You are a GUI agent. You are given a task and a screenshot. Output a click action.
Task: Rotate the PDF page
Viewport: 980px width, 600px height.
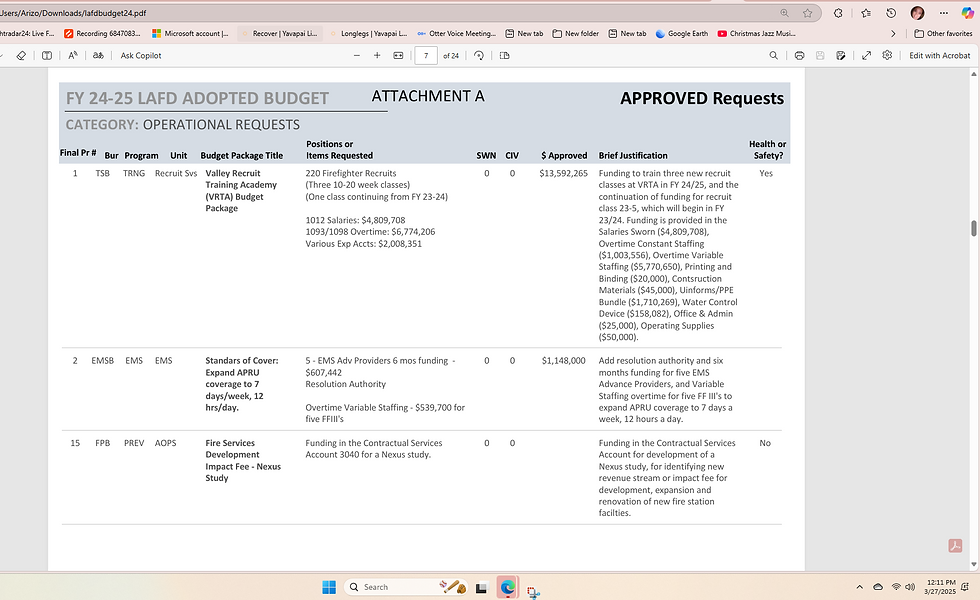point(479,56)
